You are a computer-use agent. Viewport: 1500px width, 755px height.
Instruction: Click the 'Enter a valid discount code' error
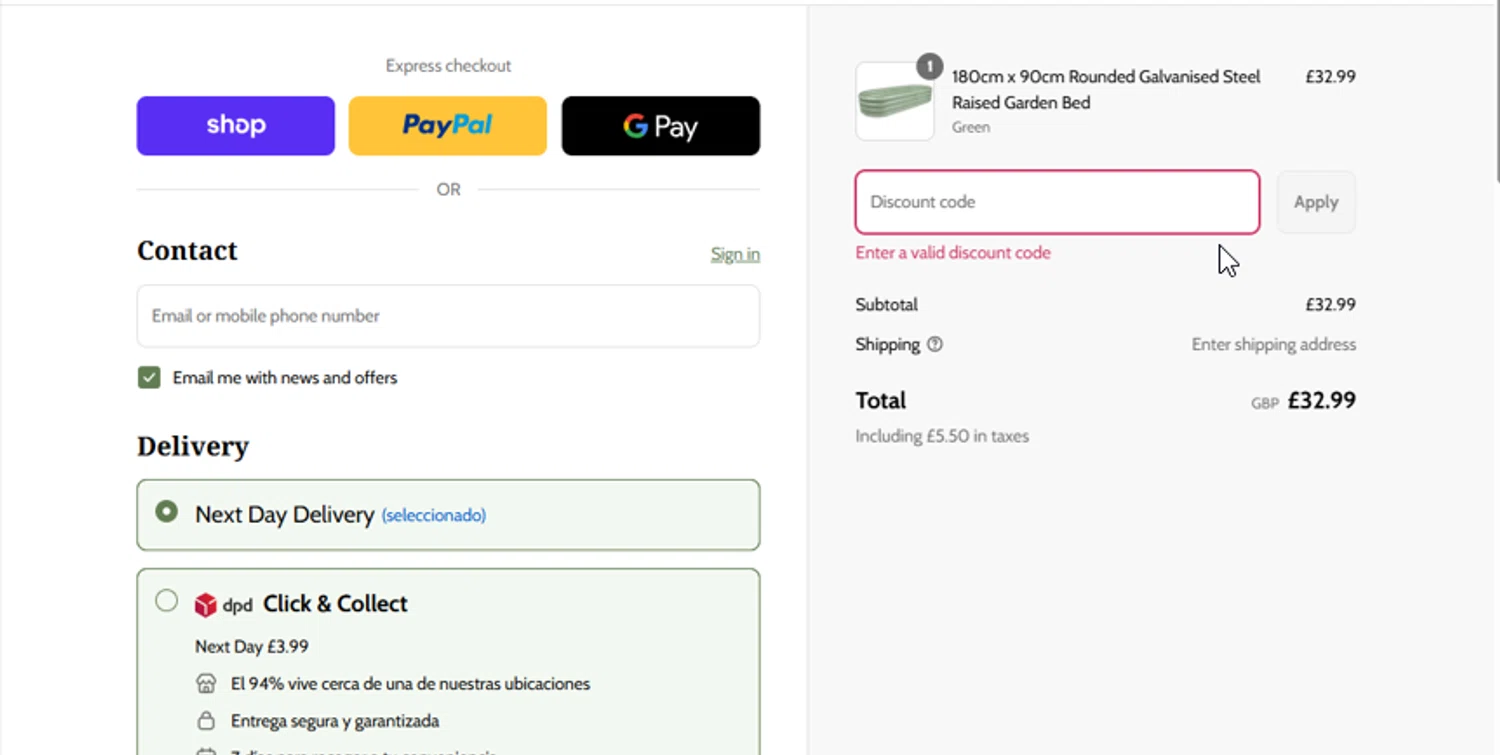click(x=953, y=253)
